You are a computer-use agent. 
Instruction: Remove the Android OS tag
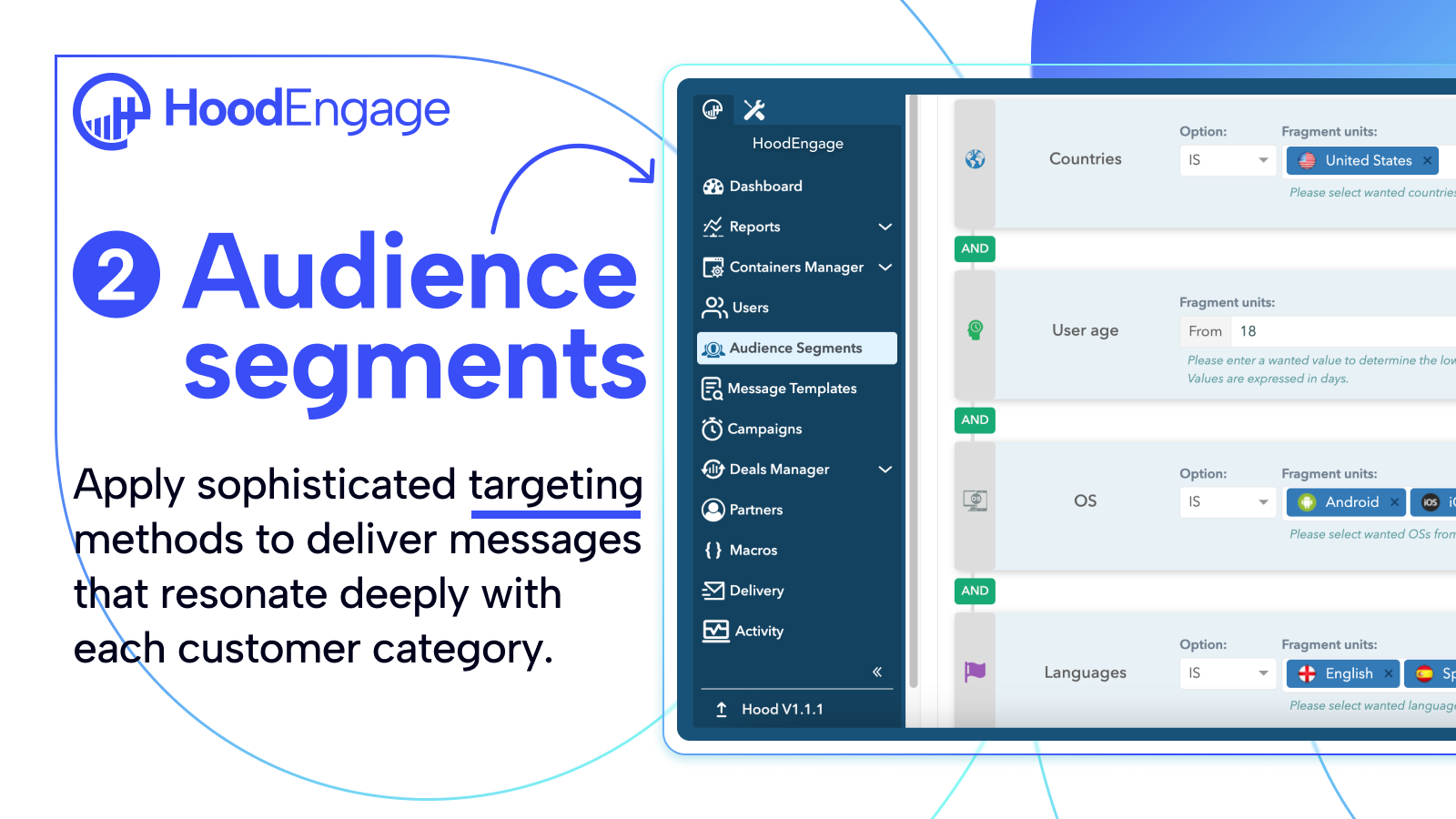click(x=1394, y=501)
